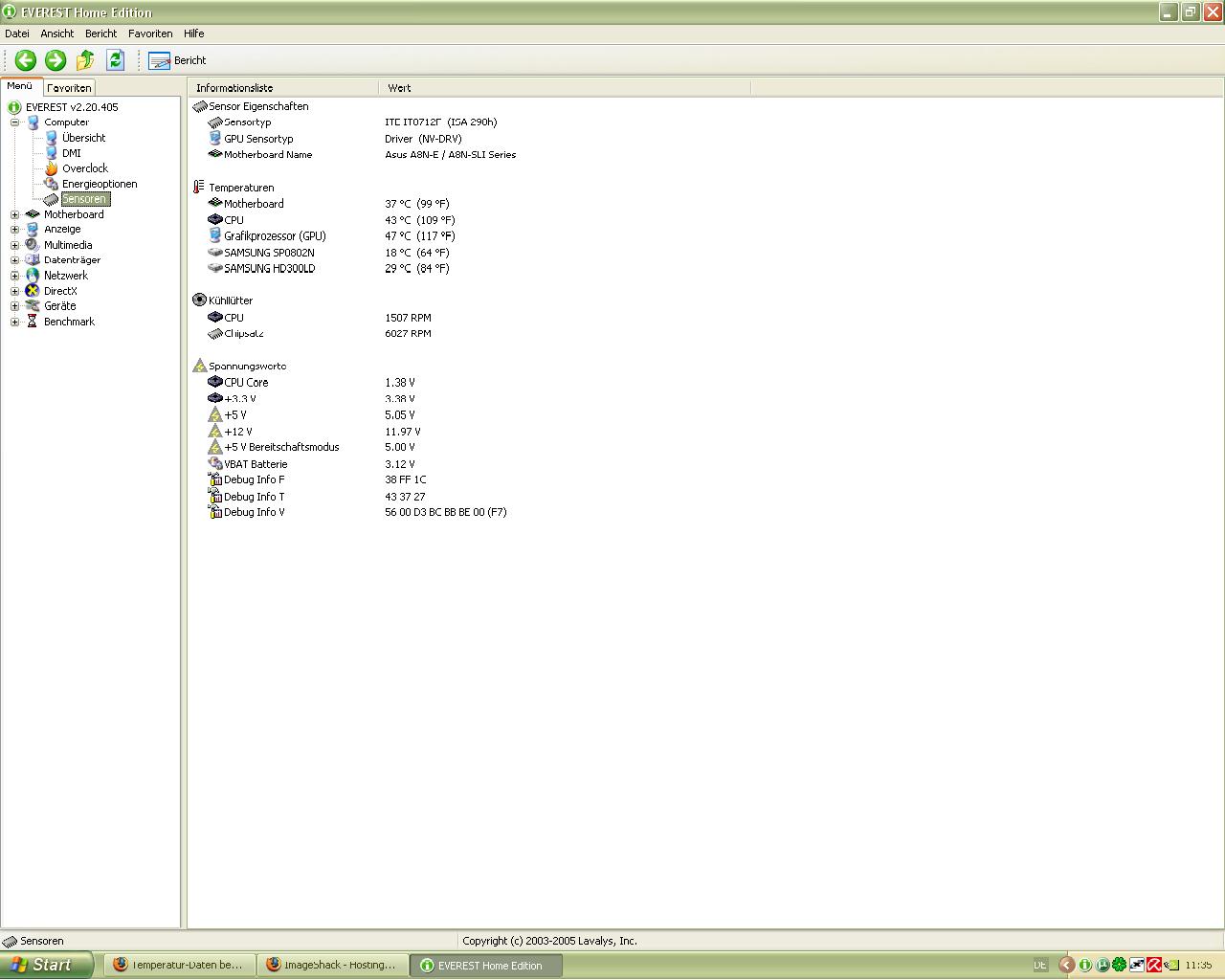Select the DMI tree item
Image resolution: width=1225 pixels, height=980 pixels.
point(71,153)
